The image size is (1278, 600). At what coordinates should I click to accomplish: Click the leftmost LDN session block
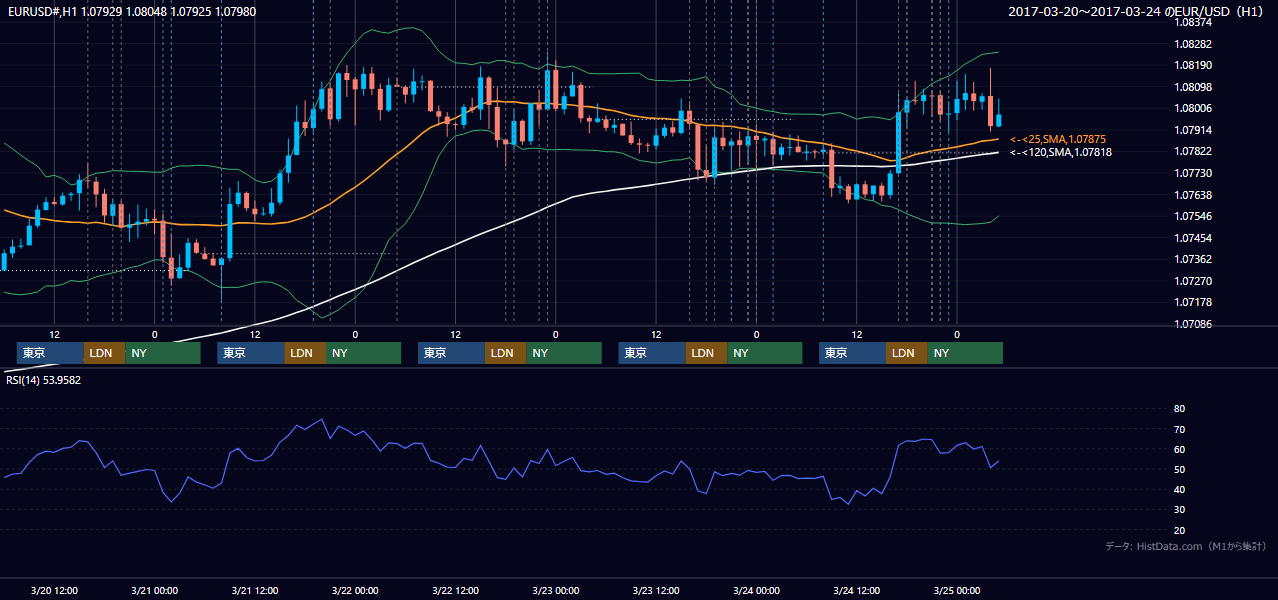pos(104,353)
